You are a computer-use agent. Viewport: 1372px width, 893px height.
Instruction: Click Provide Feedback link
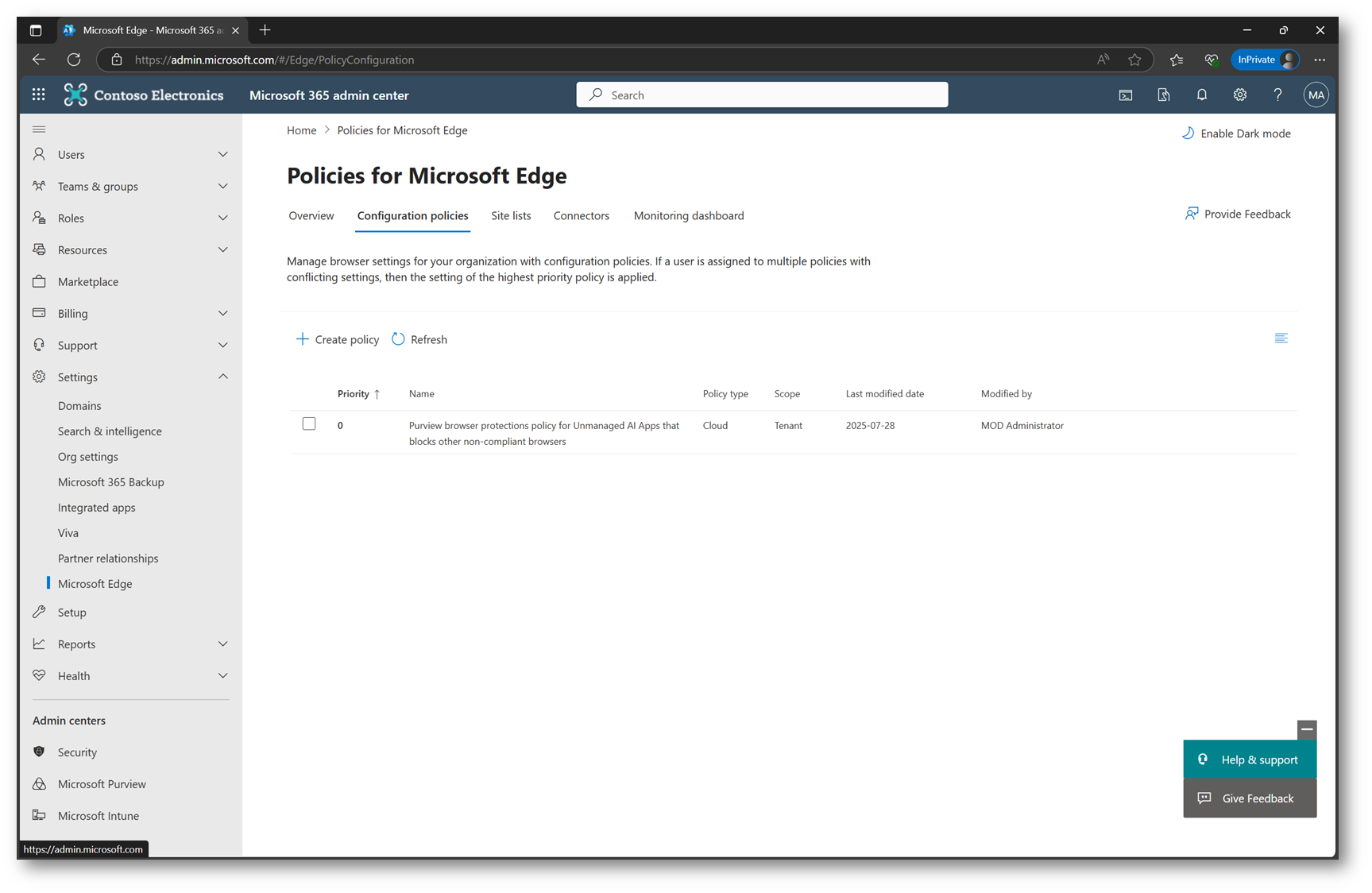[x=1238, y=214]
